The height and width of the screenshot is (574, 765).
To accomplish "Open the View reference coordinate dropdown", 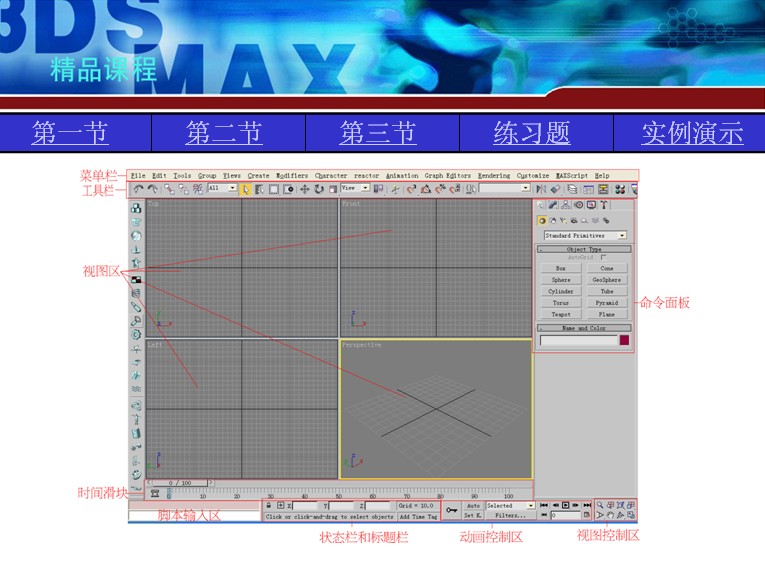I will (x=355, y=188).
